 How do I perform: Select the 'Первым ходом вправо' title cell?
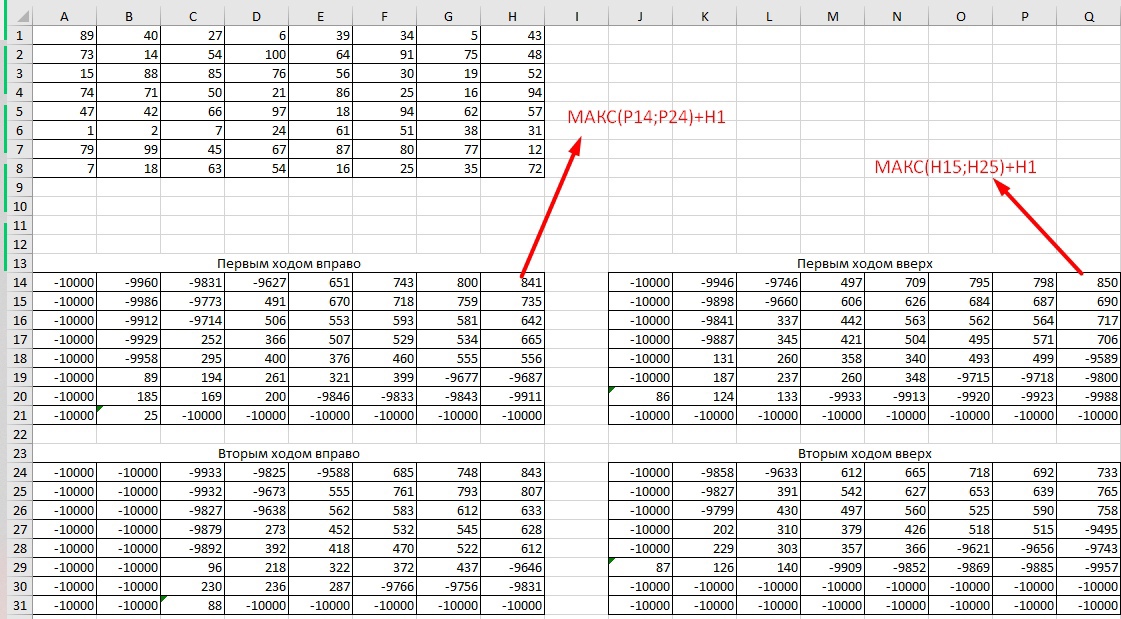289,264
